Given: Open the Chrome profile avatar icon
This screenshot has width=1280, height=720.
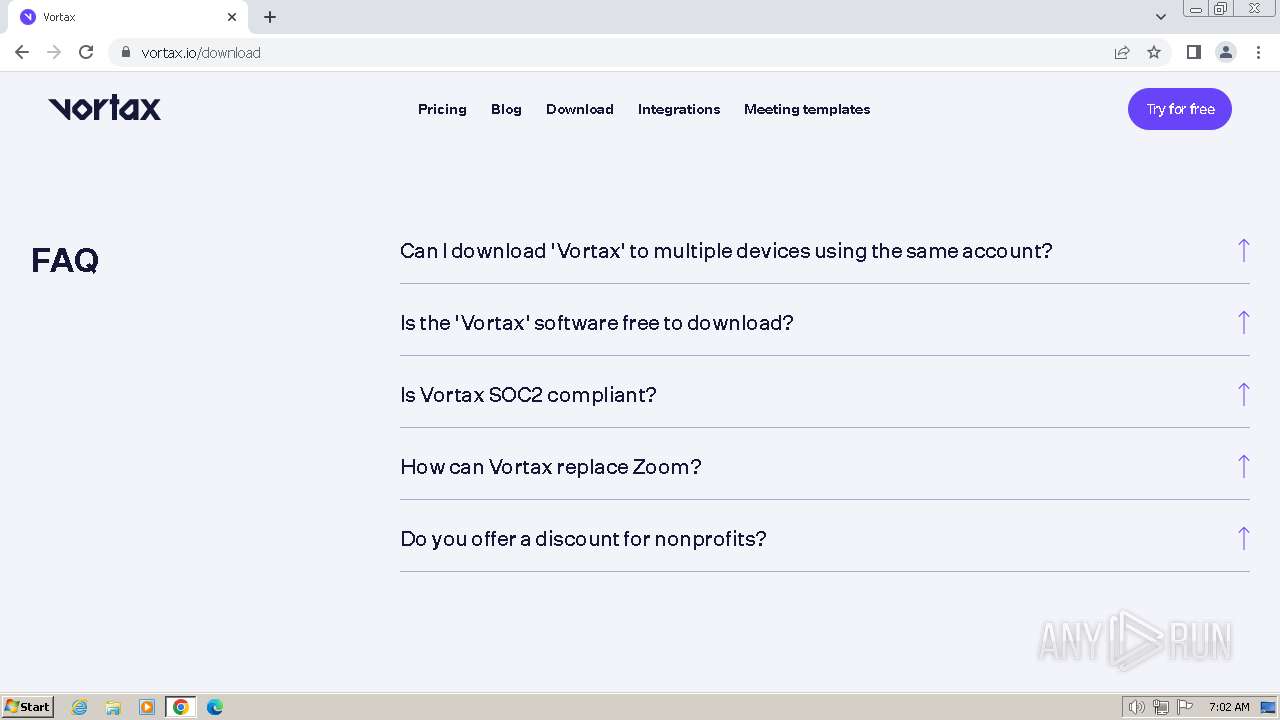Looking at the screenshot, I should [x=1225, y=52].
